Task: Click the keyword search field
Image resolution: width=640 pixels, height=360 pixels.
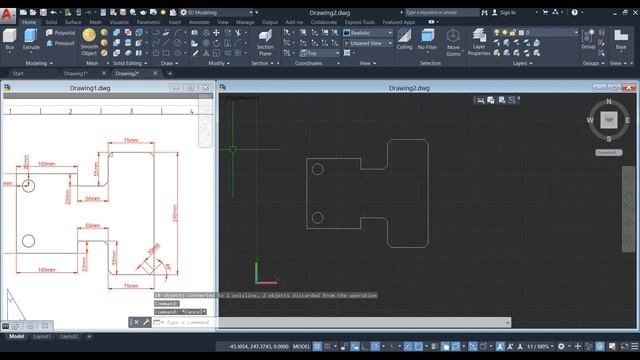Action: (442, 13)
